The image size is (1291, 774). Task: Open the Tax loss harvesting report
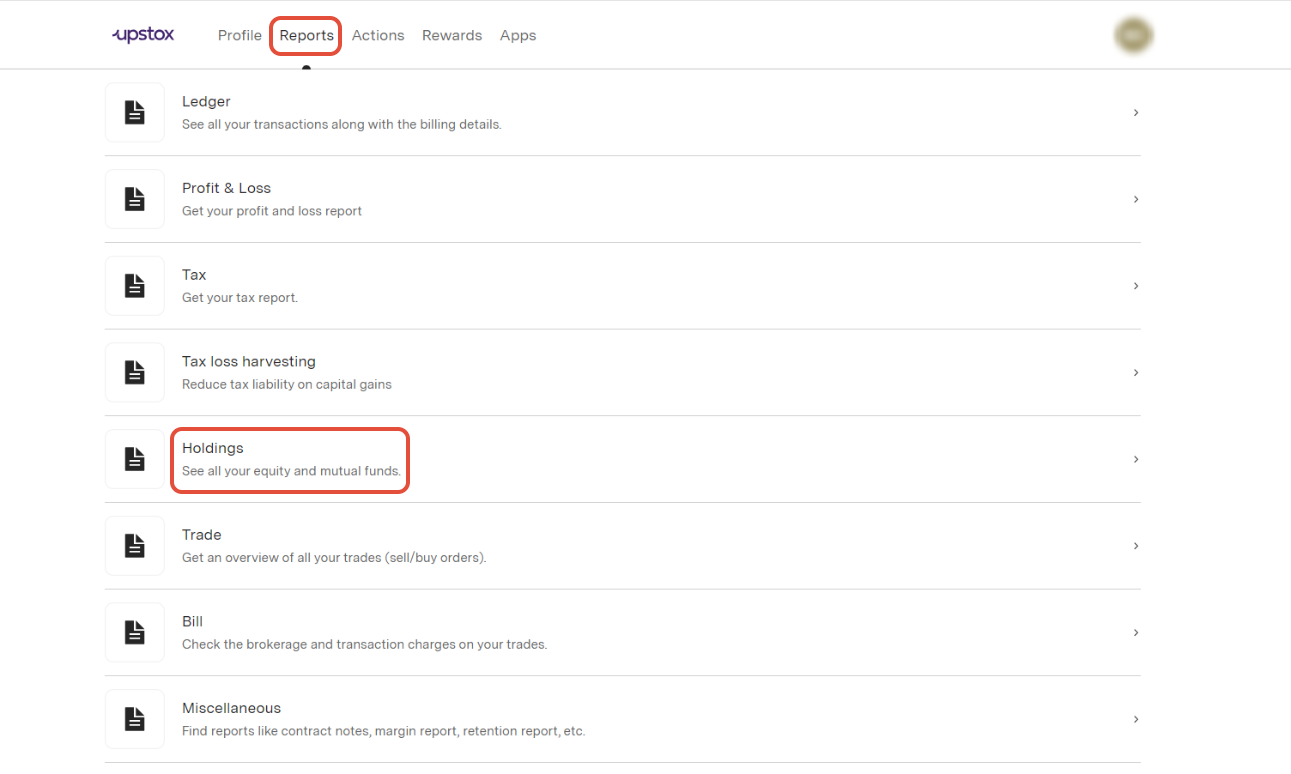click(249, 362)
